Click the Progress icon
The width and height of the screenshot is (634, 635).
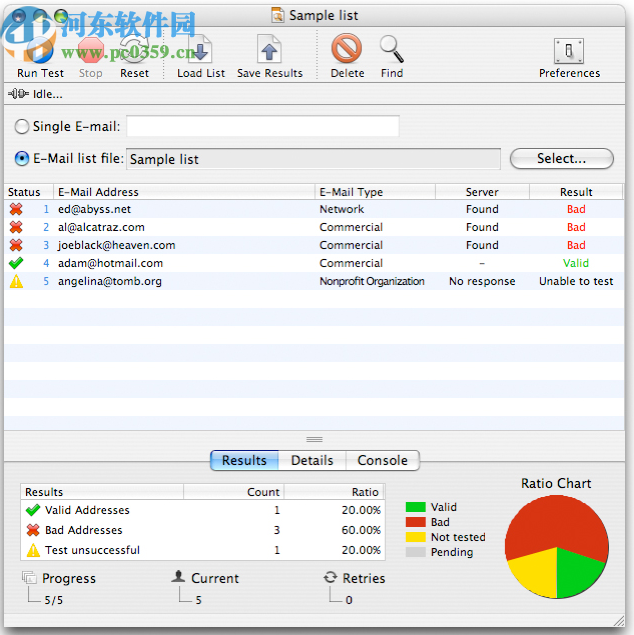coord(29,577)
